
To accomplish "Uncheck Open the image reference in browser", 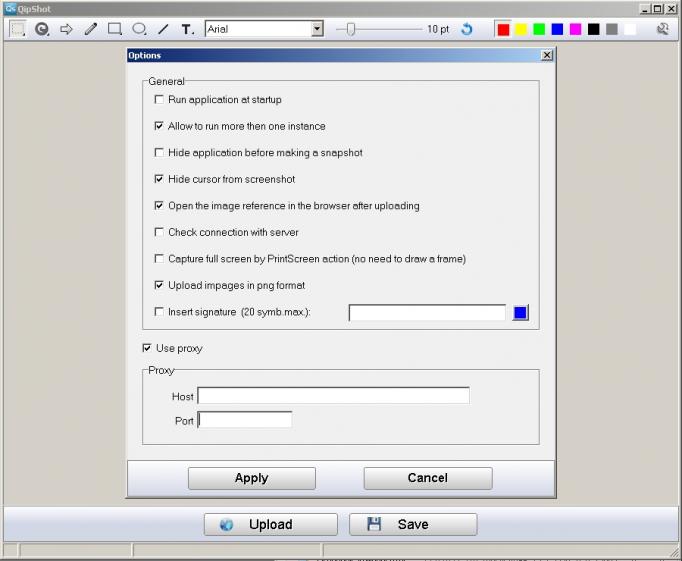I will [159, 206].
